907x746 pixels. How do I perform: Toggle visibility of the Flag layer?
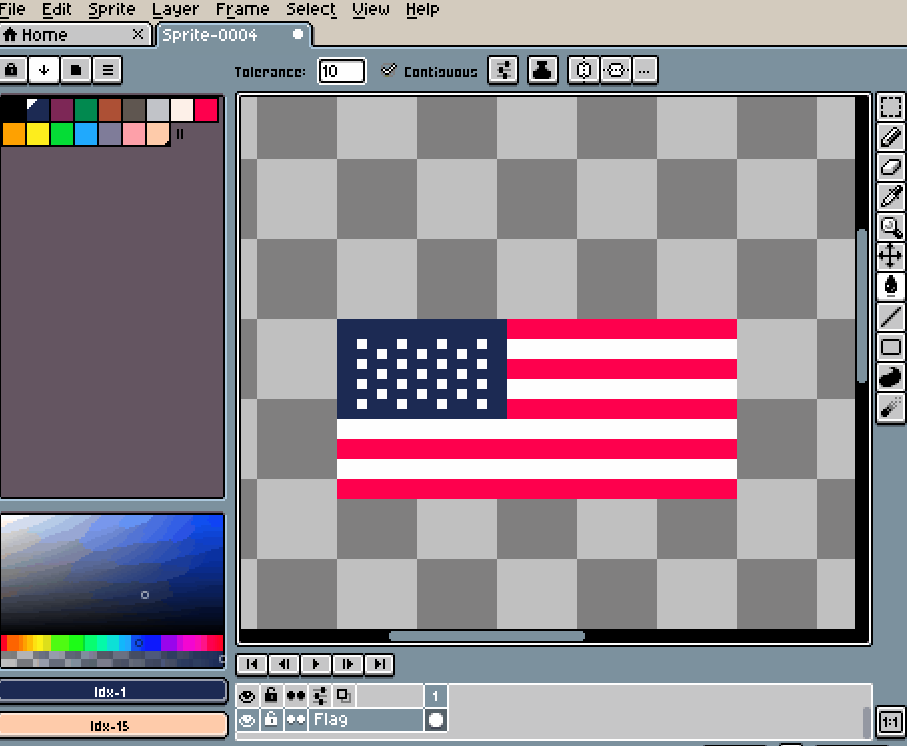click(248, 720)
